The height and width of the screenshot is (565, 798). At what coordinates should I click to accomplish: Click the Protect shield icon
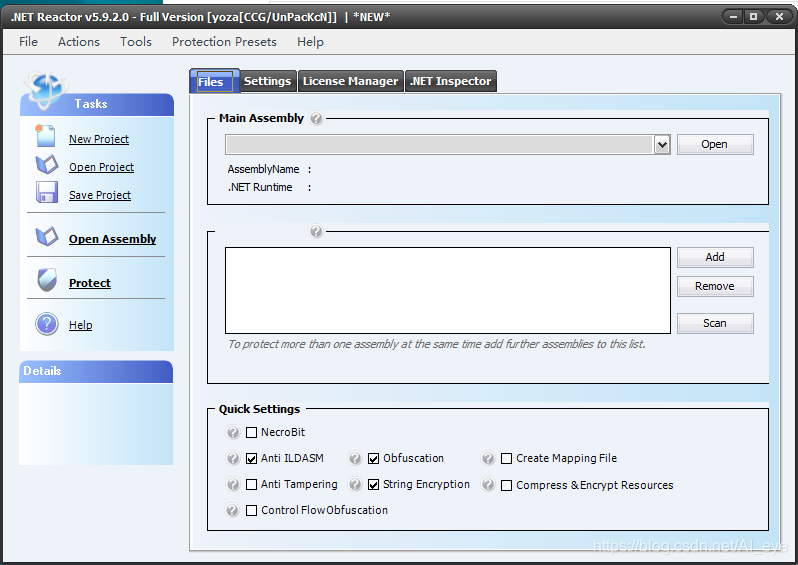click(x=47, y=280)
